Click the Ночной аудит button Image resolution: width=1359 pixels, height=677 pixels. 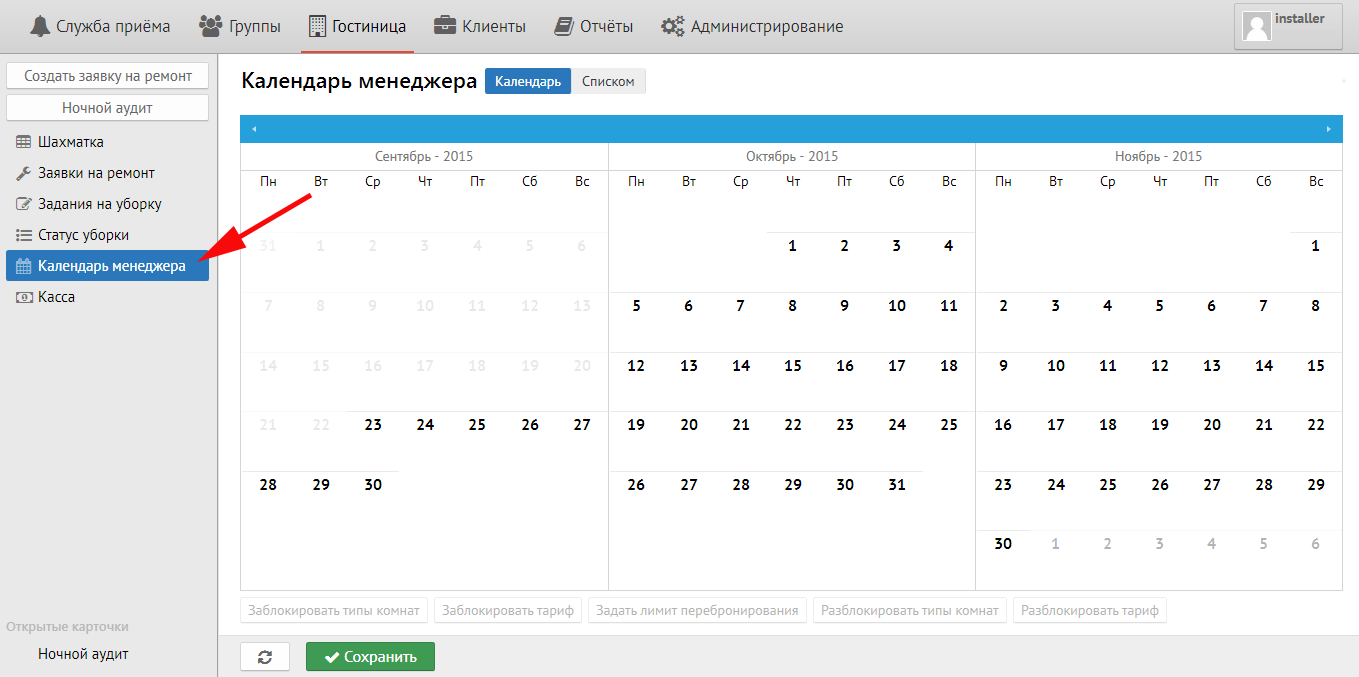coord(108,107)
